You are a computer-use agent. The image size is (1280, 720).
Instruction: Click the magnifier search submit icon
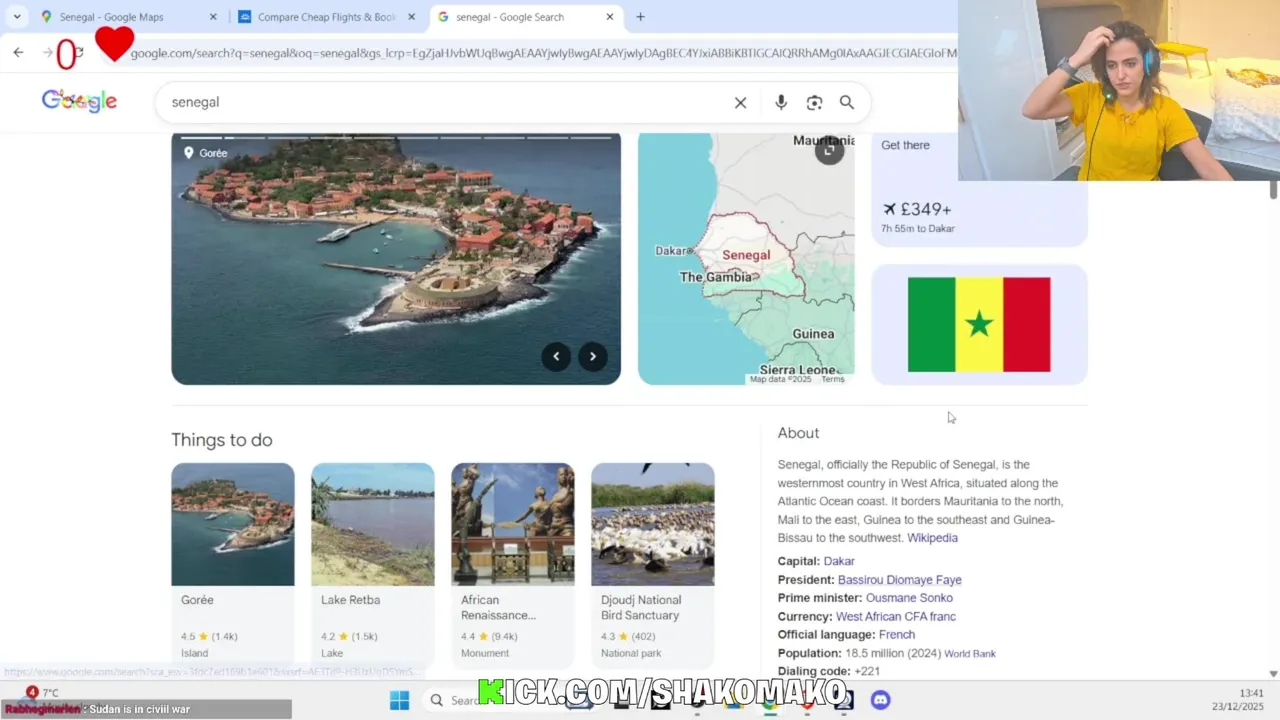847,102
